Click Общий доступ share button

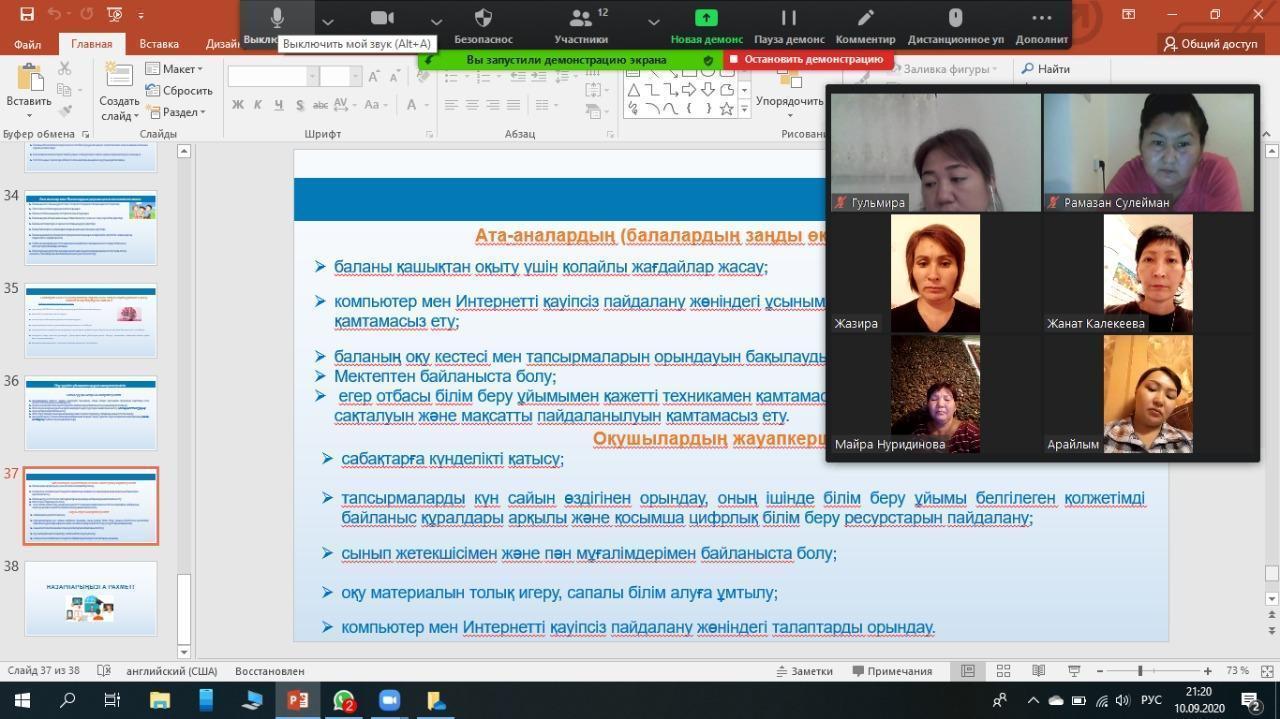tap(1210, 44)
